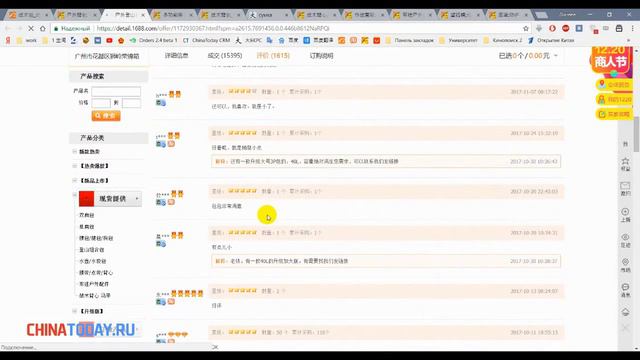Viewport: 640px width, 360px height.
Task: Open the 12.20 商人节 promo banner
Action: [611, 60]
